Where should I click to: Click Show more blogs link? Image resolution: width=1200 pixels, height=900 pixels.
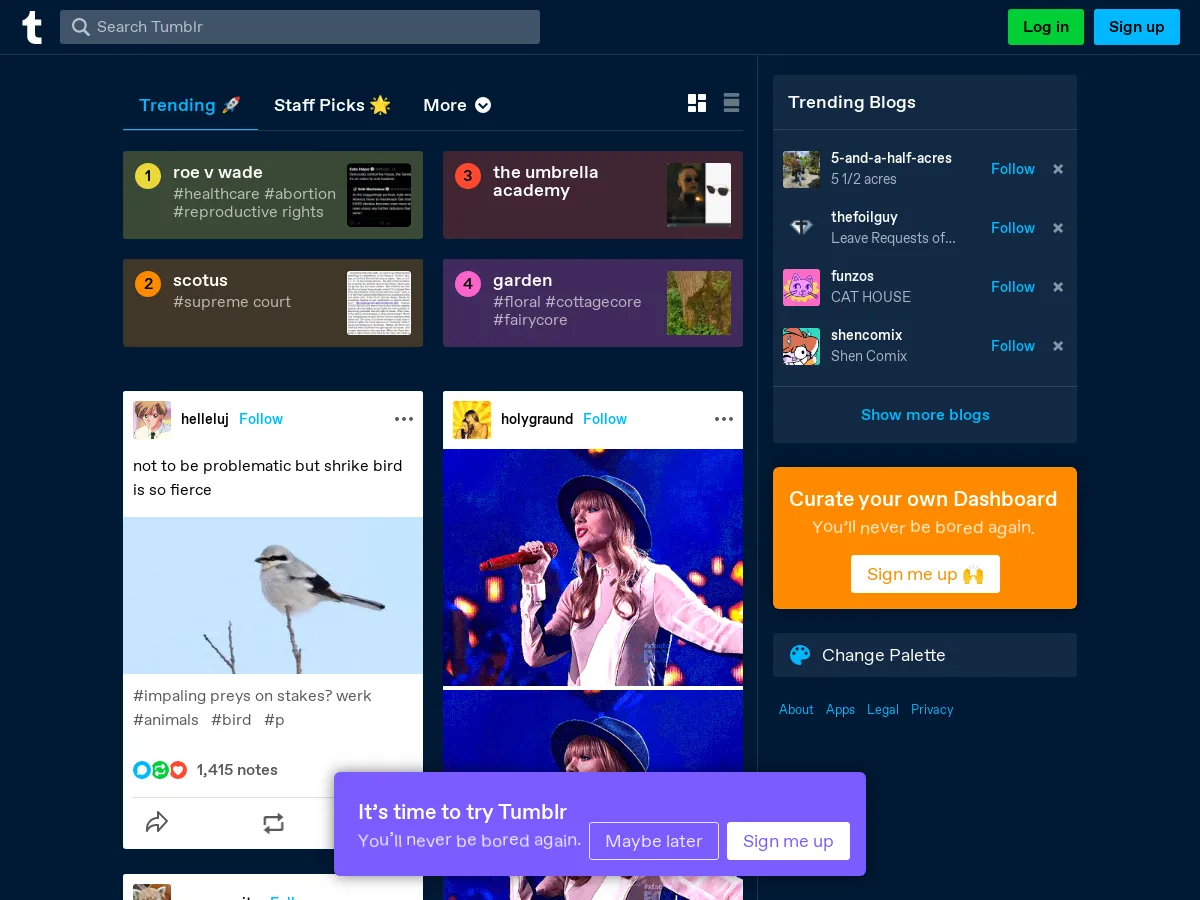925,415
